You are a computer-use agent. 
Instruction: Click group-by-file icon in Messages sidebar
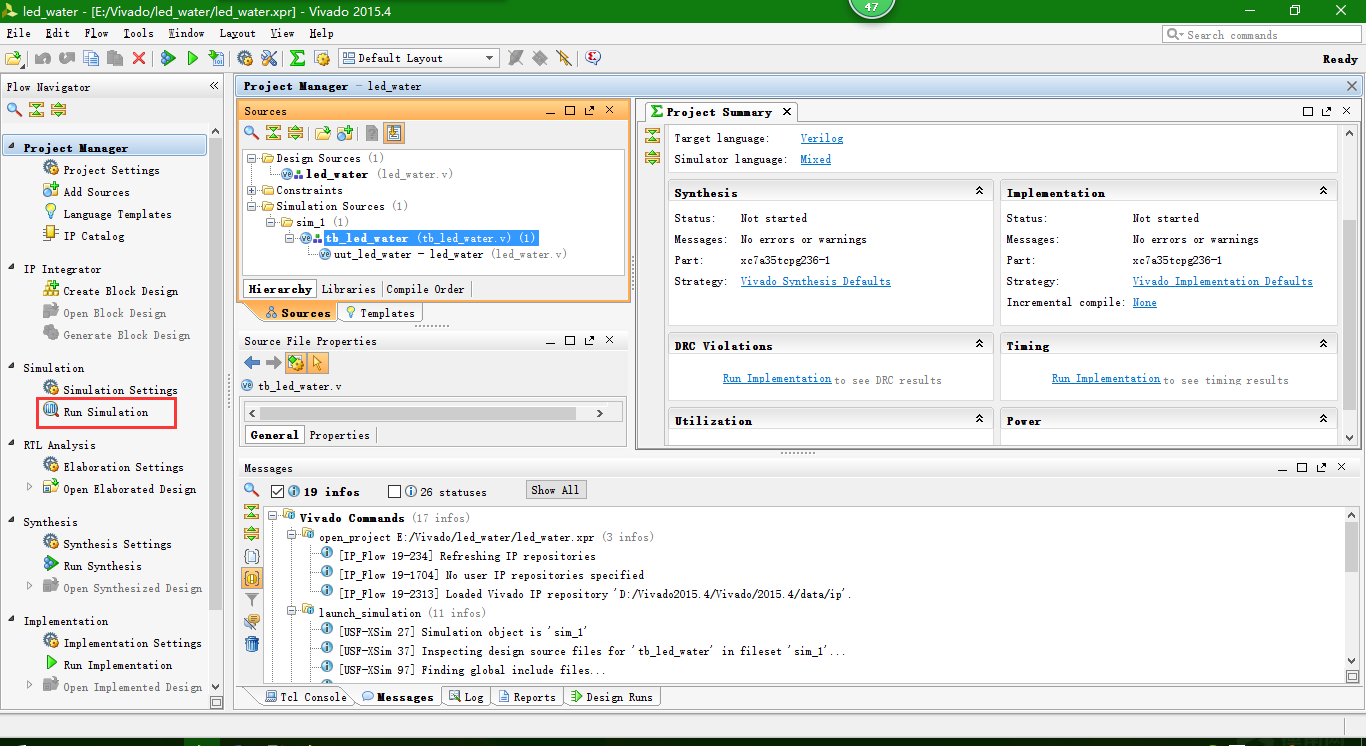click(252, 556)
